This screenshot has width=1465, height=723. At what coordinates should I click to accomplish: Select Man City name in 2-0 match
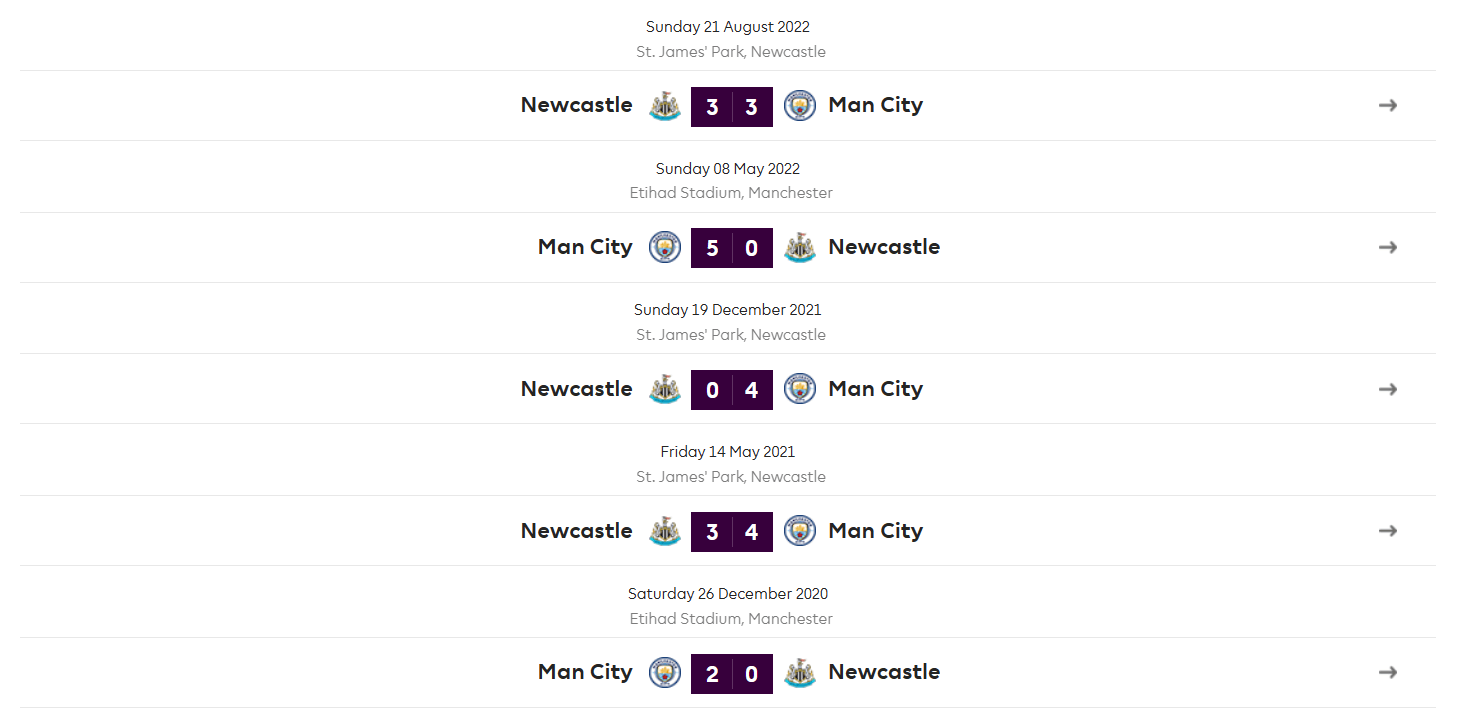pos(585,672)
